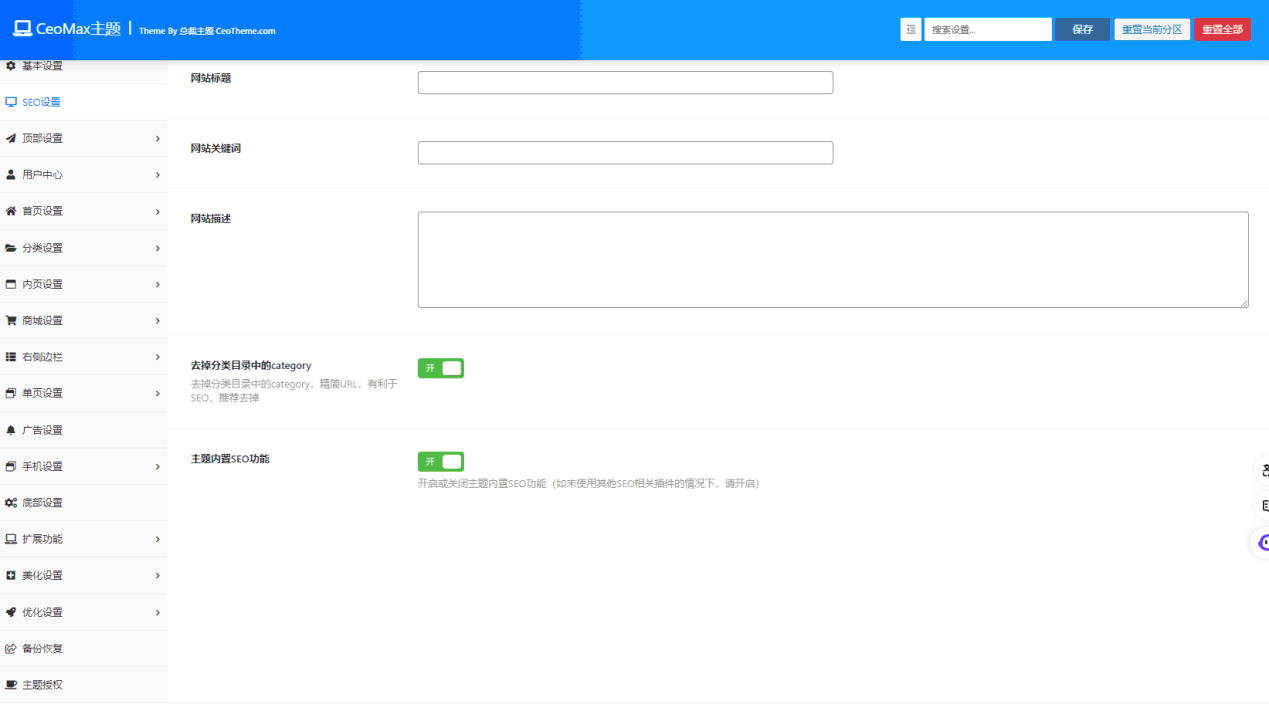Click the bell icon for 广告设置
Image resolution: width=1269 pixels, height=711 pixels.
11,430
